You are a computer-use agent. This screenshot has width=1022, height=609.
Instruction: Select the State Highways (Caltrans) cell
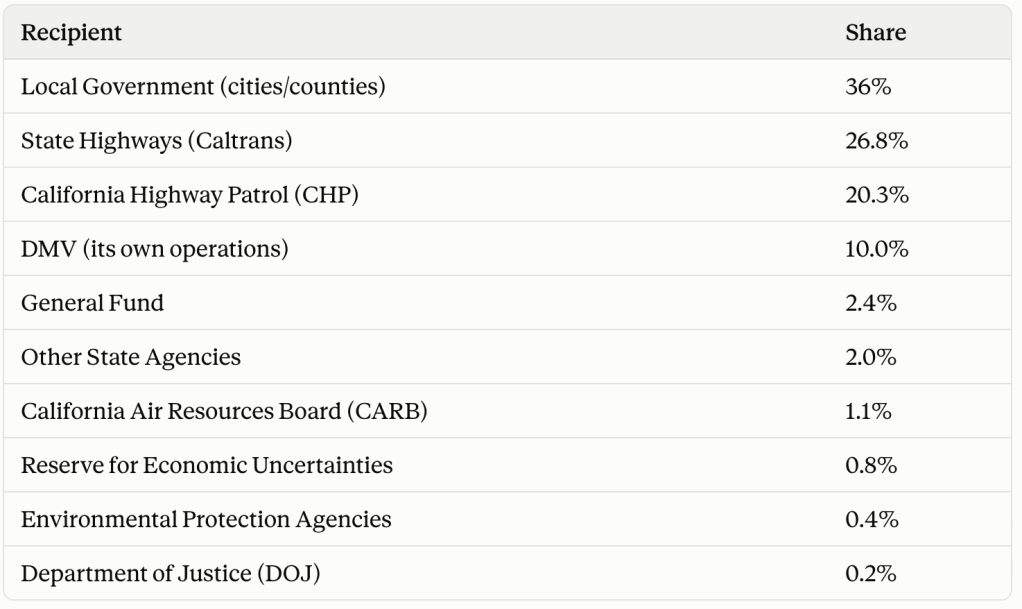(156, 141)
